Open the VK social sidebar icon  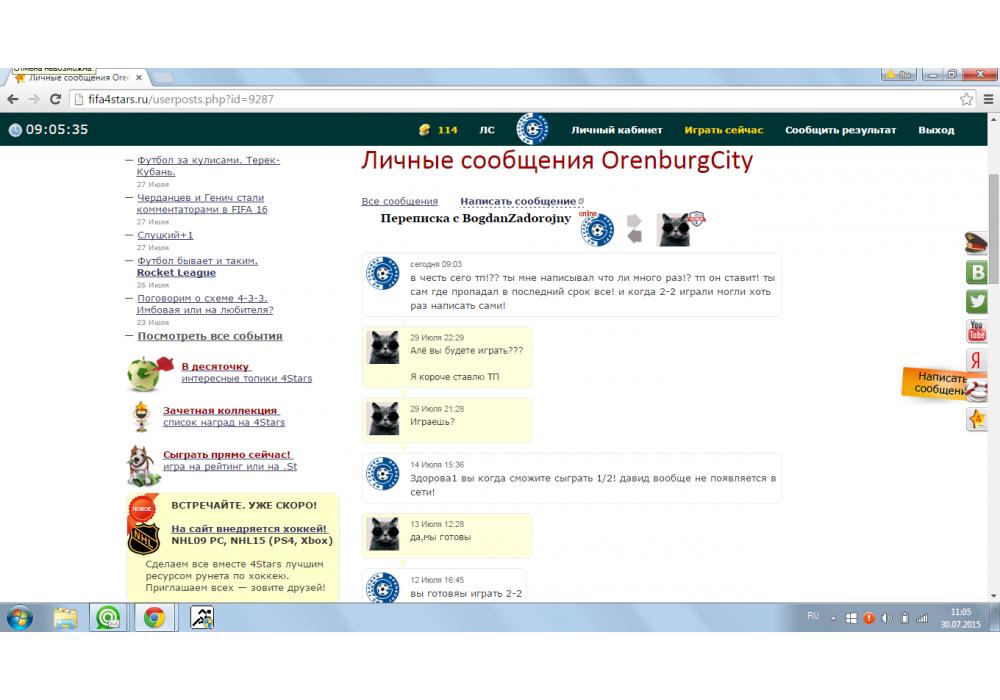click(x=977, y=272)
